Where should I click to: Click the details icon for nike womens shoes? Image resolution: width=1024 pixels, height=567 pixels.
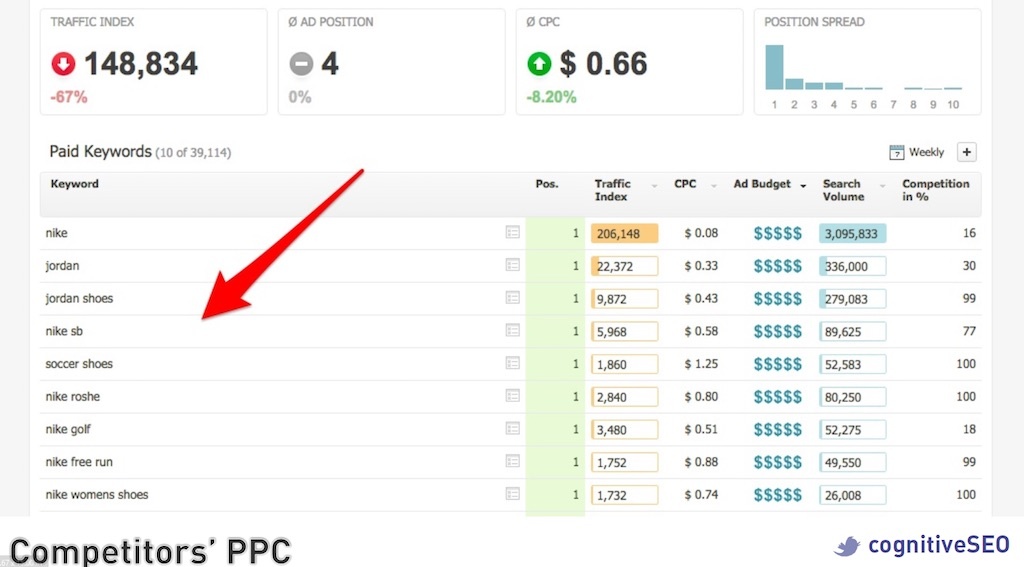tap(512, 494)
